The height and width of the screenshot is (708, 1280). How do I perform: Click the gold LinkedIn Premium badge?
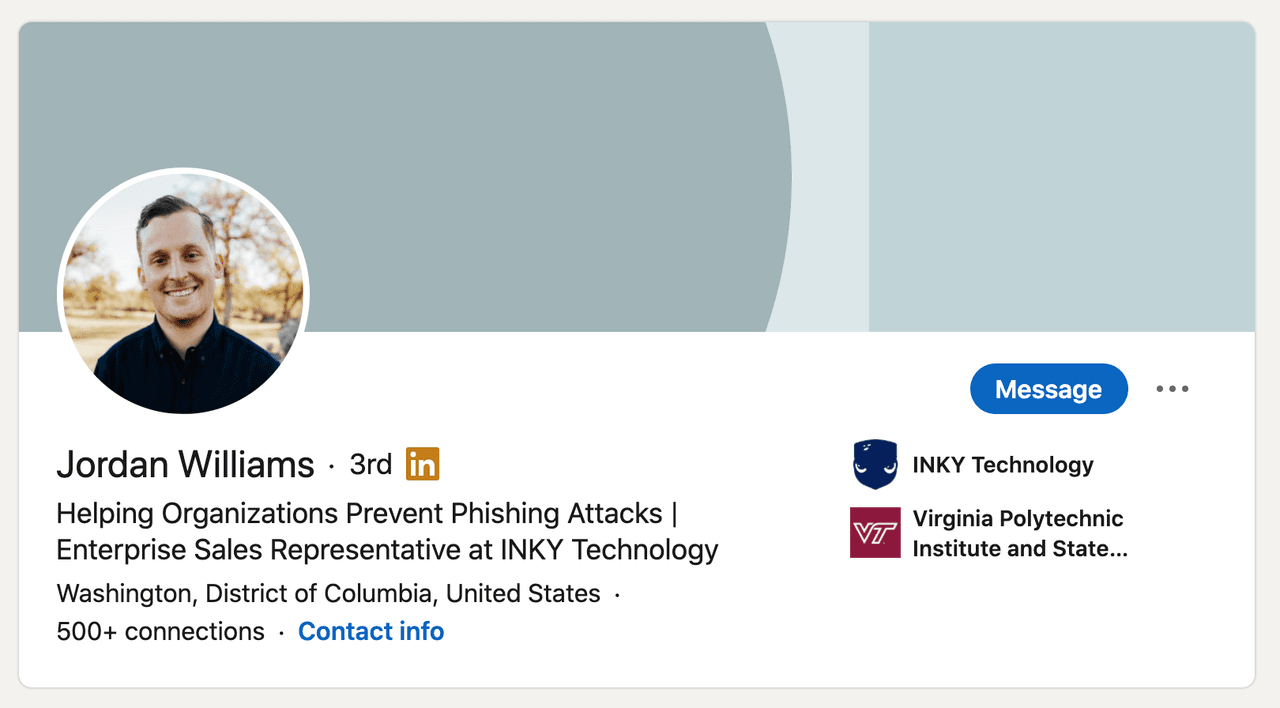[422, 464]
